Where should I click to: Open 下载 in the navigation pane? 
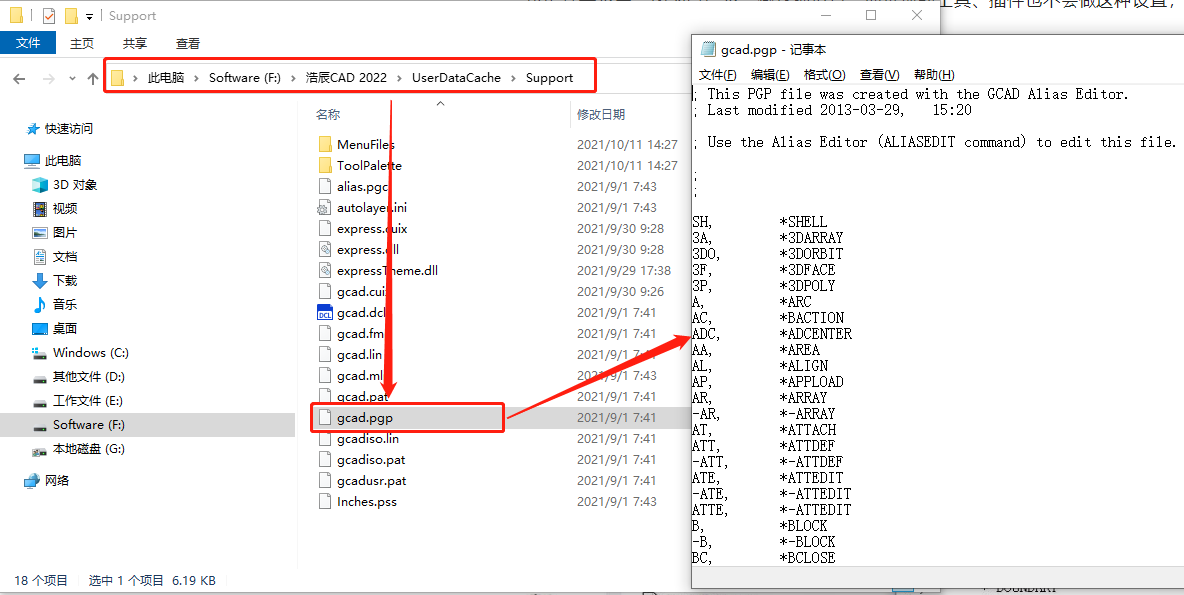point(65,280)
